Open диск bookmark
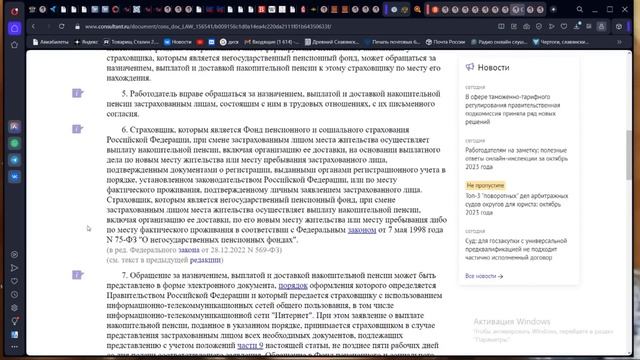The width and height of the screenshot is (640, 360). pos(229,42)
